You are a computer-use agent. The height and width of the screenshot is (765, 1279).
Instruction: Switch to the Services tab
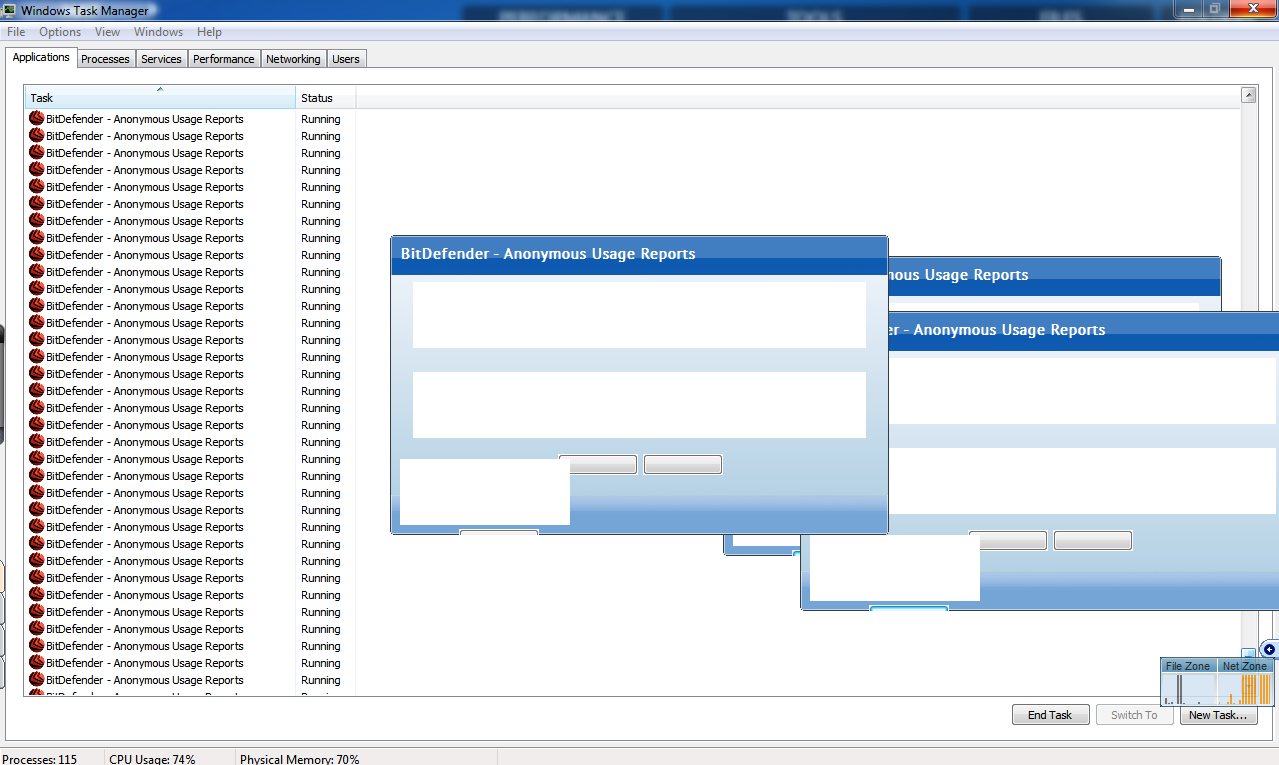pos(161,59)
